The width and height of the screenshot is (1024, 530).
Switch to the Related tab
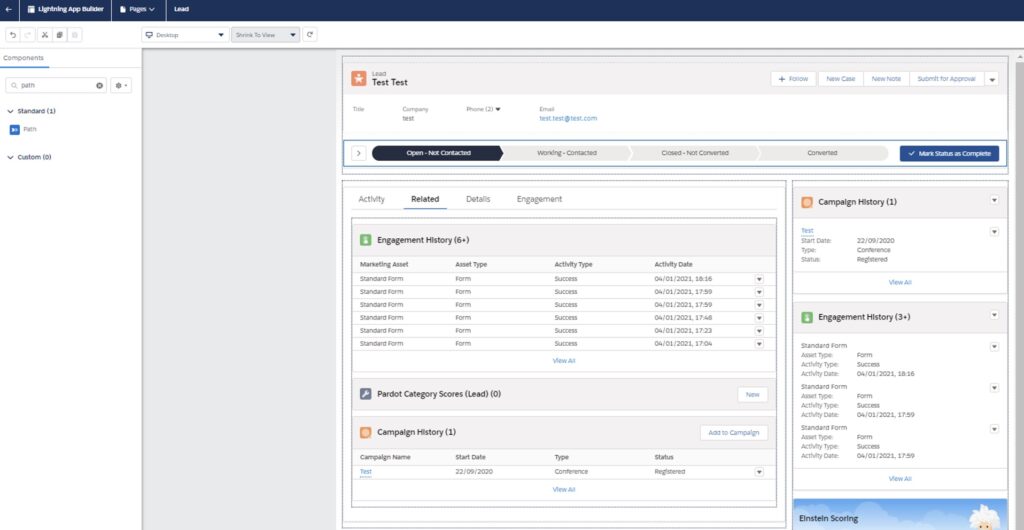tap(425, 199)
